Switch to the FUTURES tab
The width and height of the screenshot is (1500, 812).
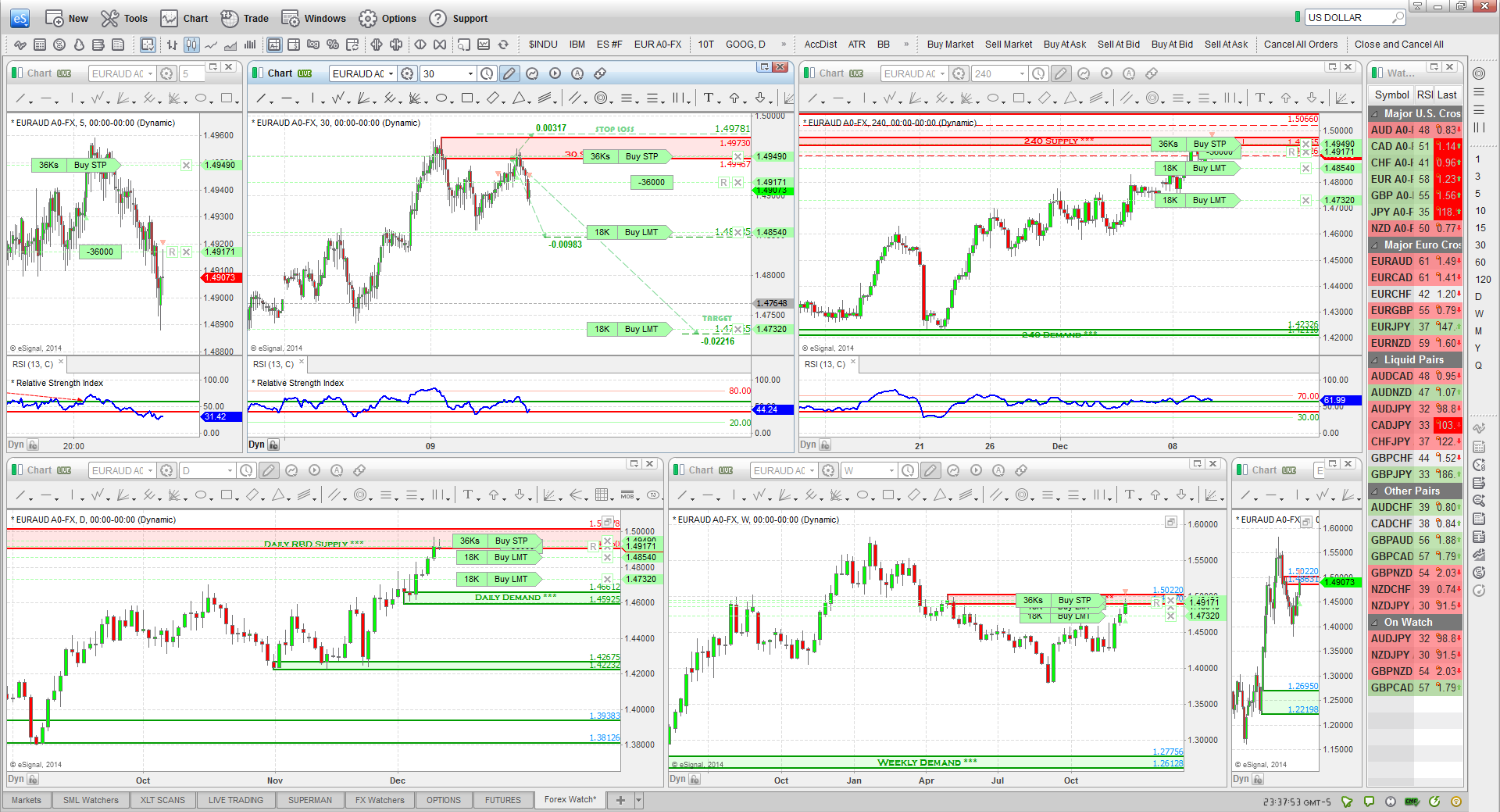(502, 800)
